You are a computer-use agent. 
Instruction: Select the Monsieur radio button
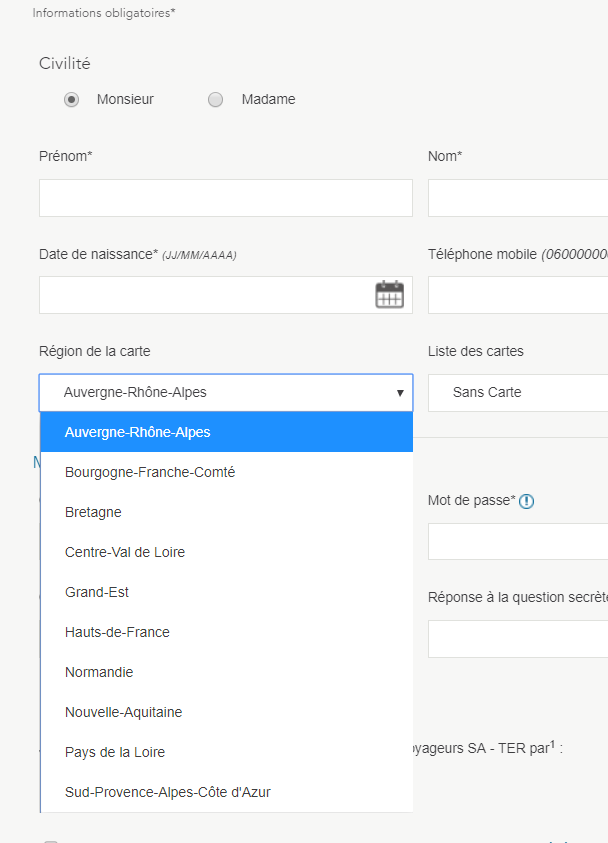71,99
